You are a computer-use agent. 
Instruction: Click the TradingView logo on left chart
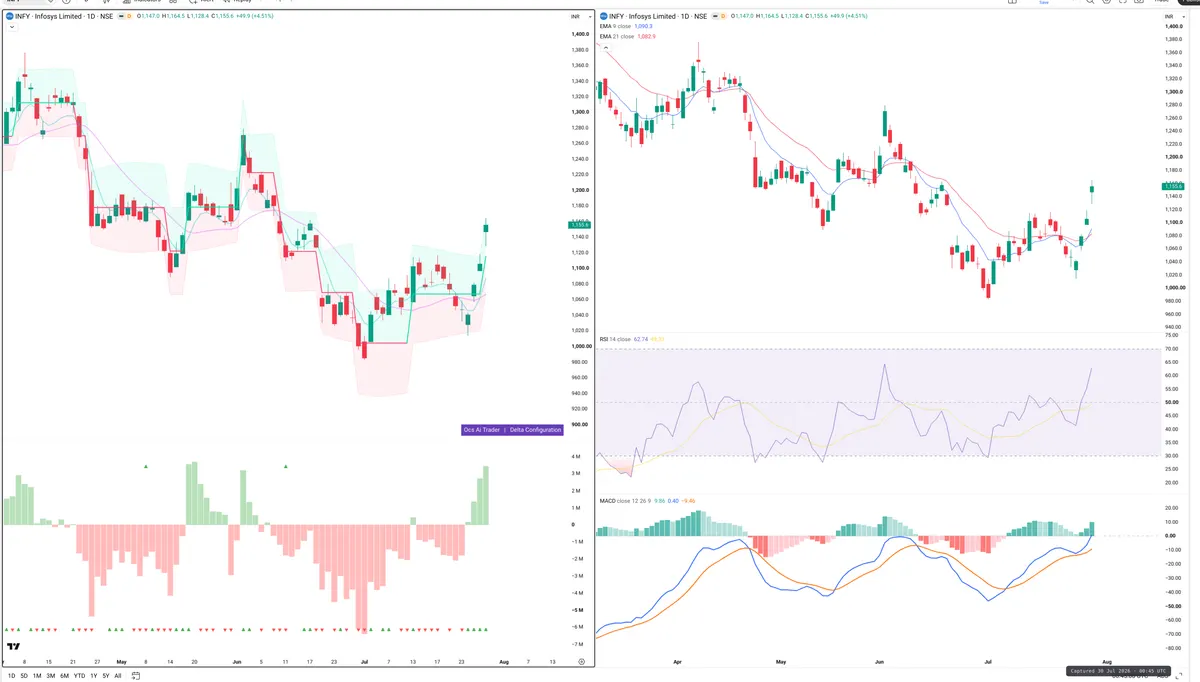[x=14, y=647]
